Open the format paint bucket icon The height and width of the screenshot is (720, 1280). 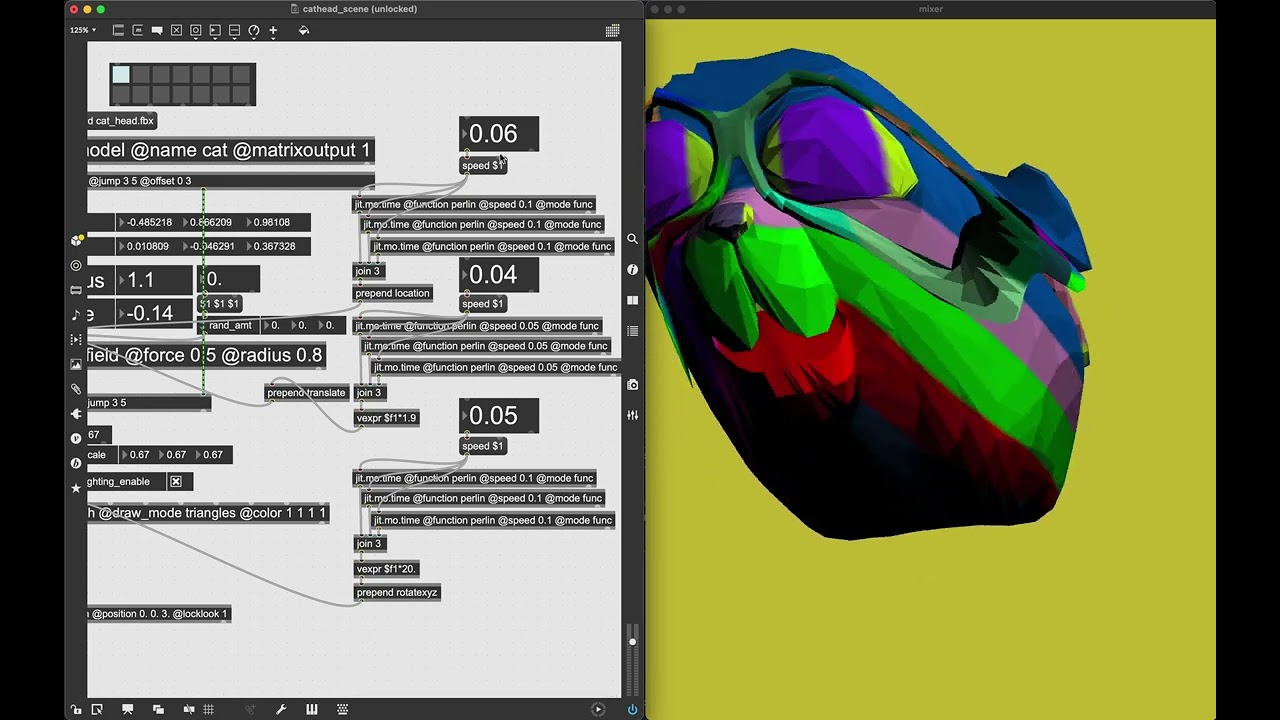tap(304, 31)
